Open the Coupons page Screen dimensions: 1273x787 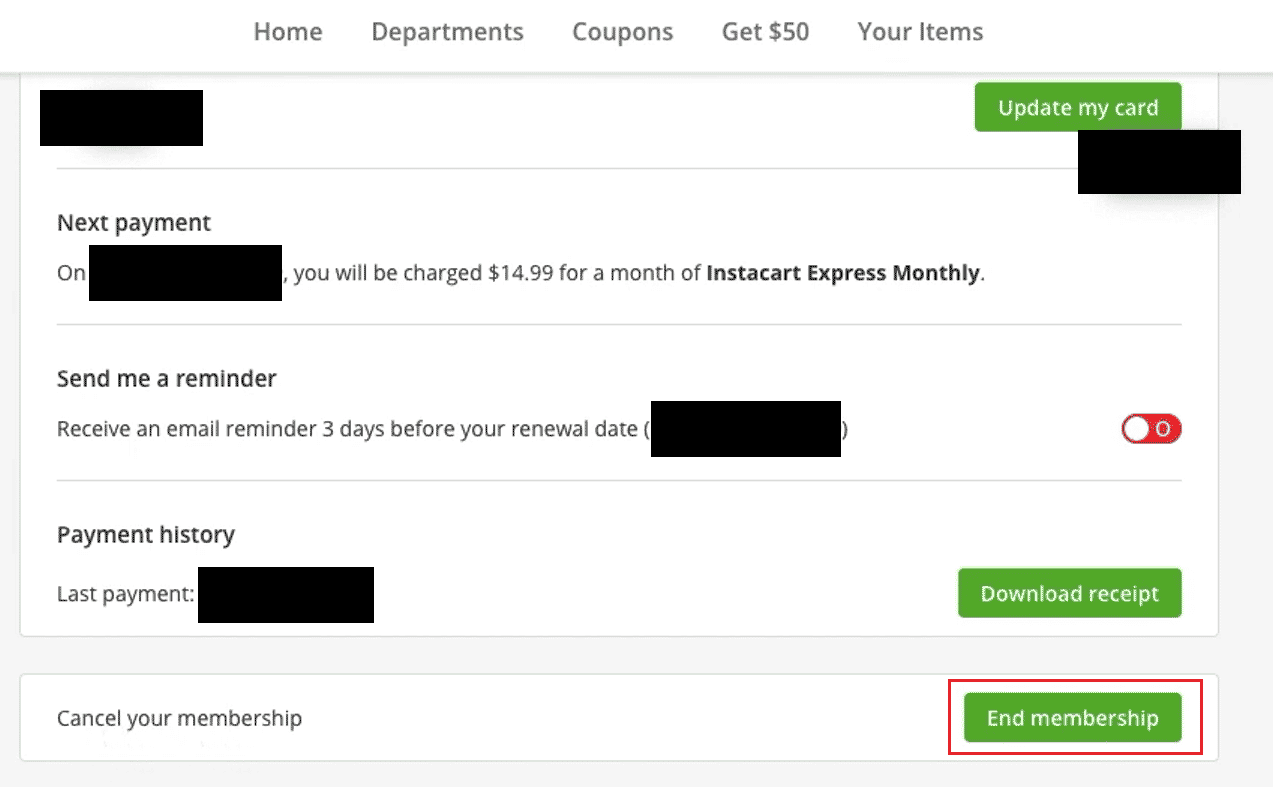pyautogui.click(x=622, y=32)
